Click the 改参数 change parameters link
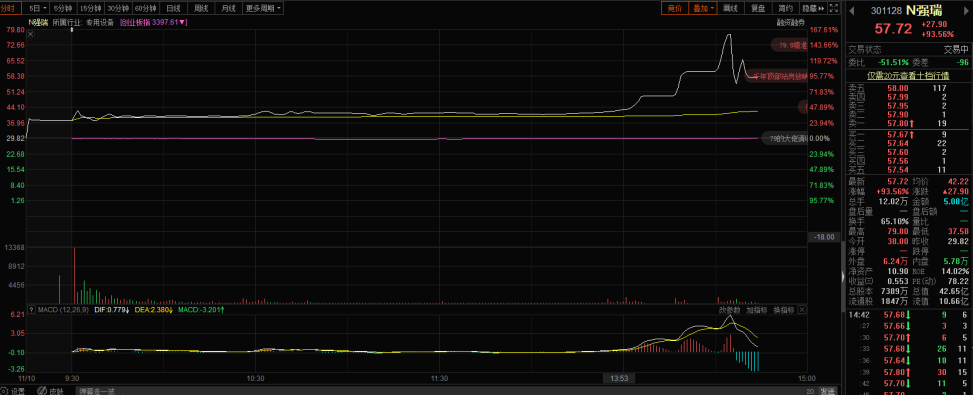Screen dimensions: 973x395 [x=730, y=309]
